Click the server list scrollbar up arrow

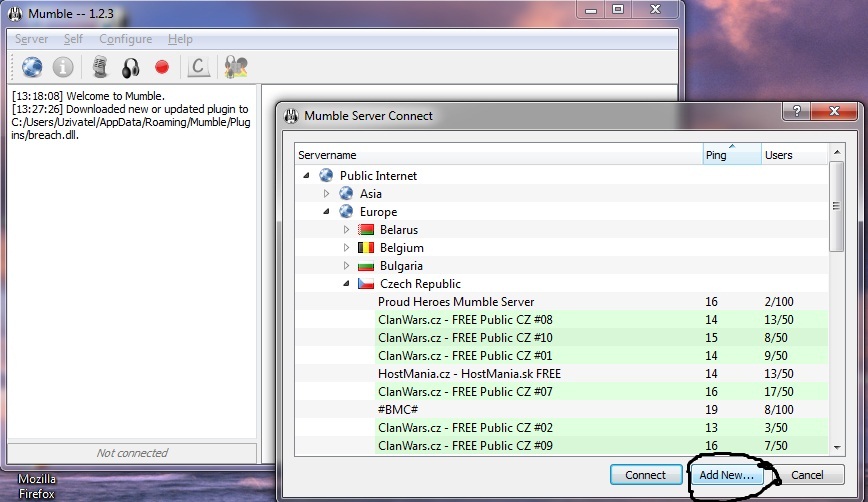coord(836,151)
